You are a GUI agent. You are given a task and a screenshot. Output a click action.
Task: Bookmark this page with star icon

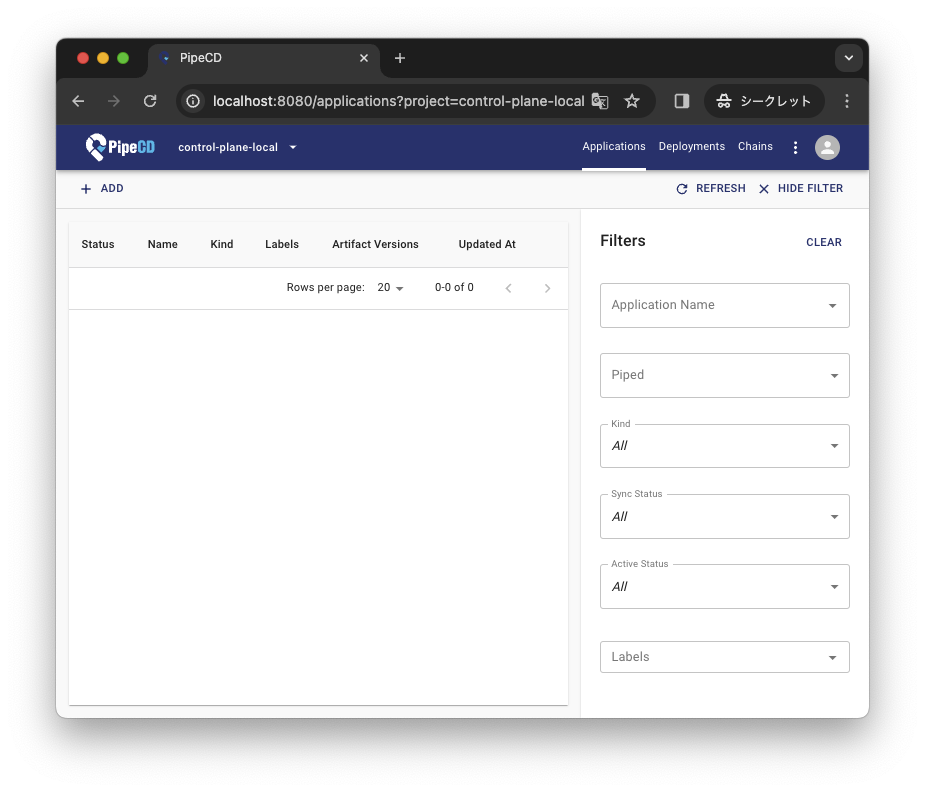tap(632, 101)
